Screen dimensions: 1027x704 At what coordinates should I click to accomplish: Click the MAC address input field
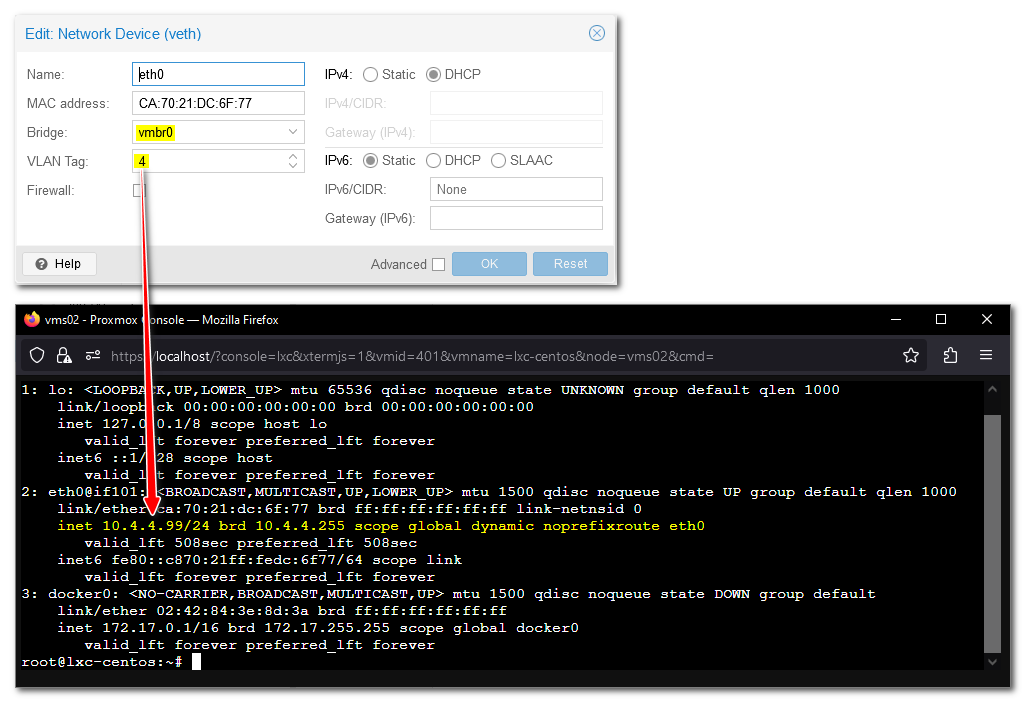pos(218,103)
